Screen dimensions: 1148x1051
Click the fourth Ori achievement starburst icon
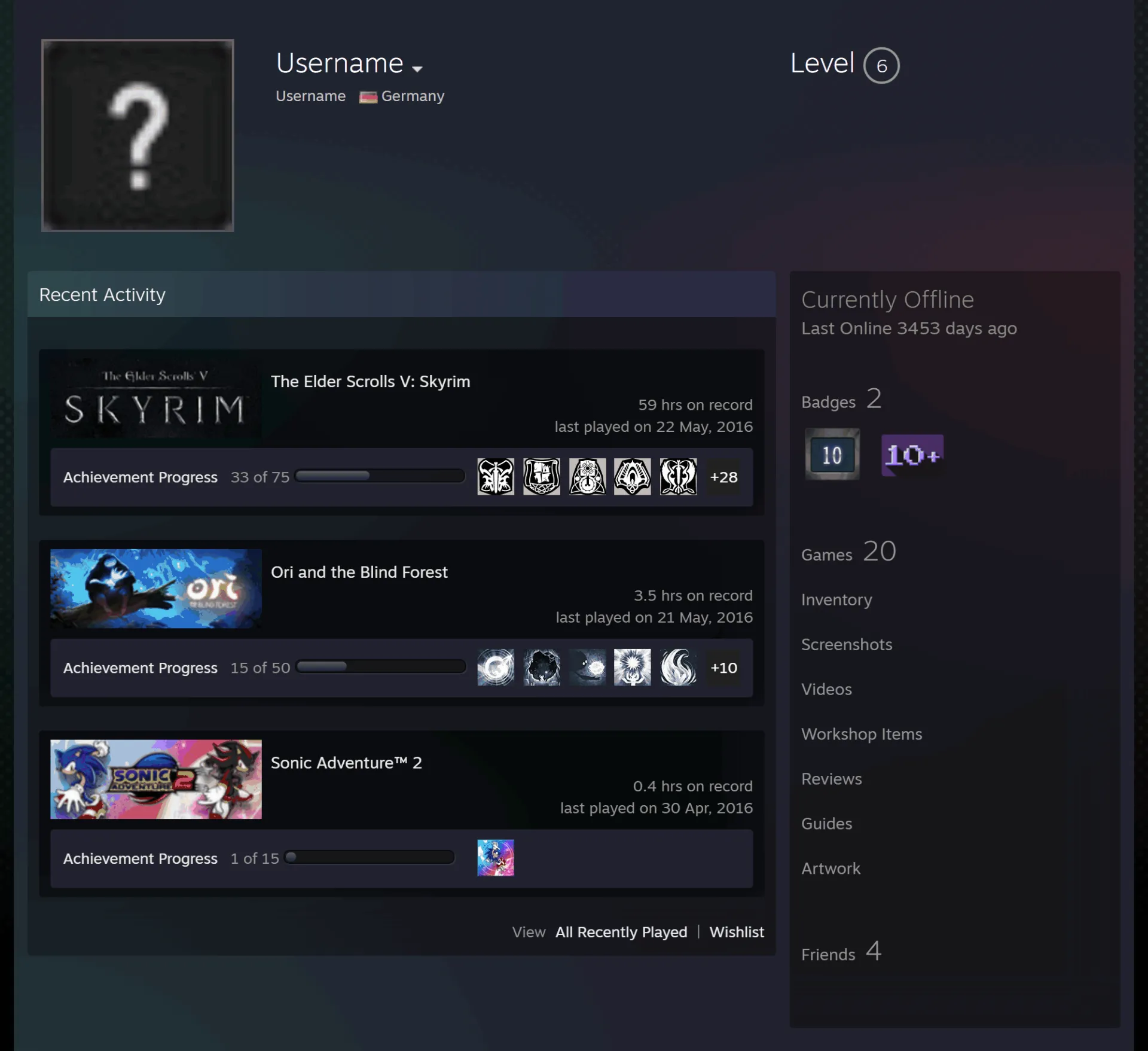click(632, 667)
